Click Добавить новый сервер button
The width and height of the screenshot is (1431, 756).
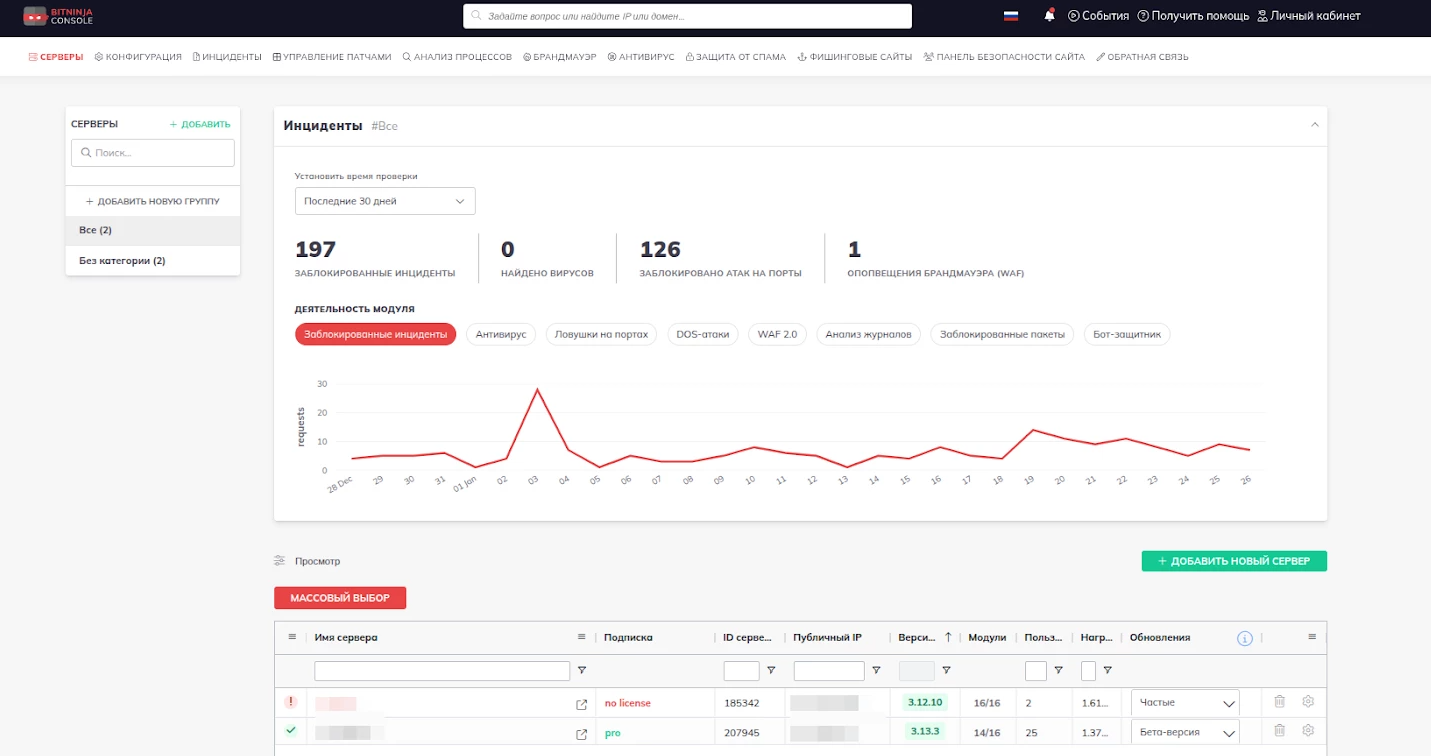click(x=1234, y=561)
